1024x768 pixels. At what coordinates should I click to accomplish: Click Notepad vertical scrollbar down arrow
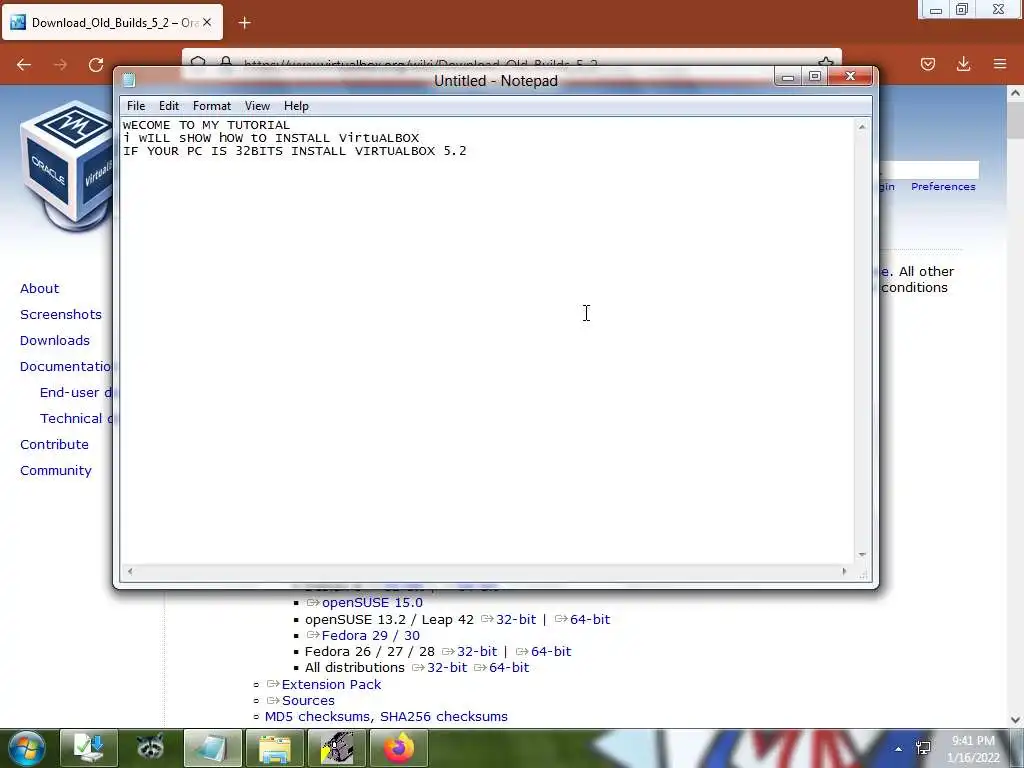[x=862, y=554]
